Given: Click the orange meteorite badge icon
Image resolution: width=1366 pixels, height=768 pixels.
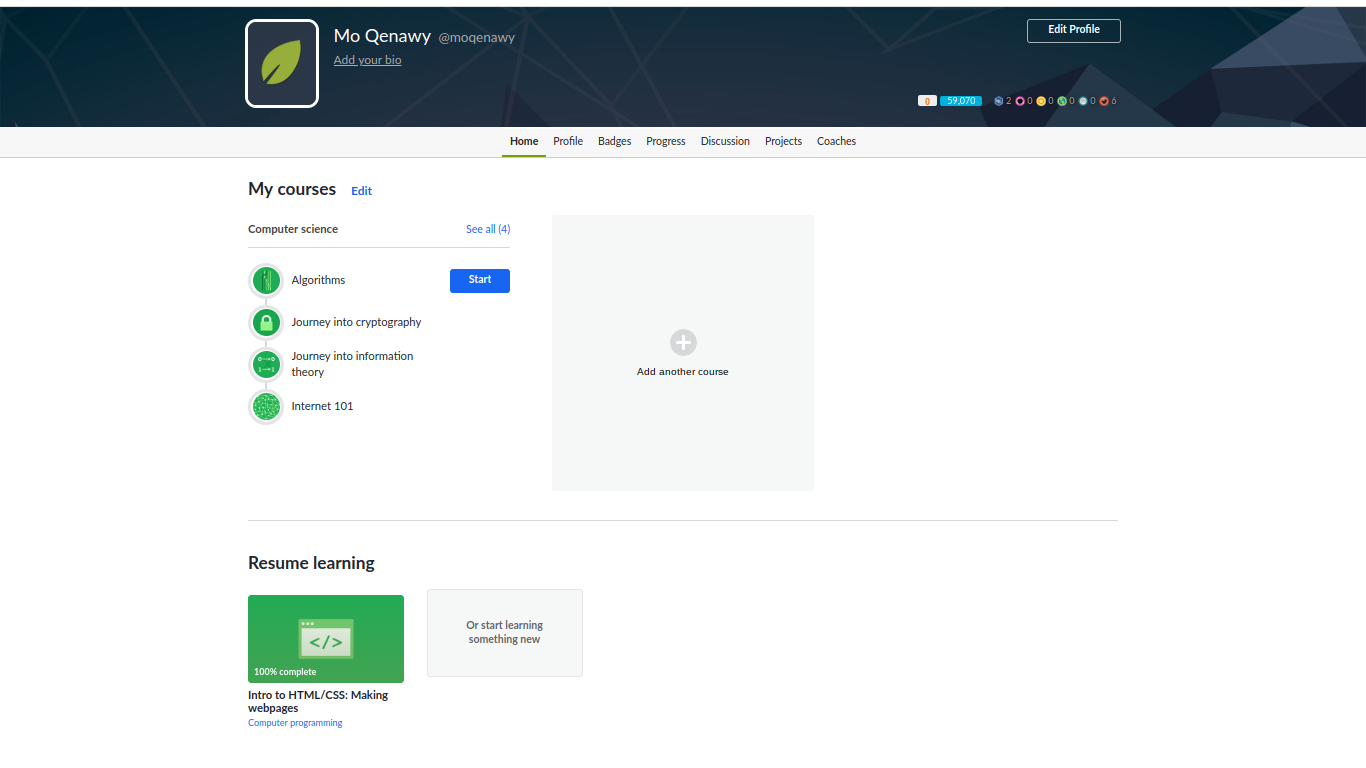Looking at the screenshot, I should click(1104, 101).
